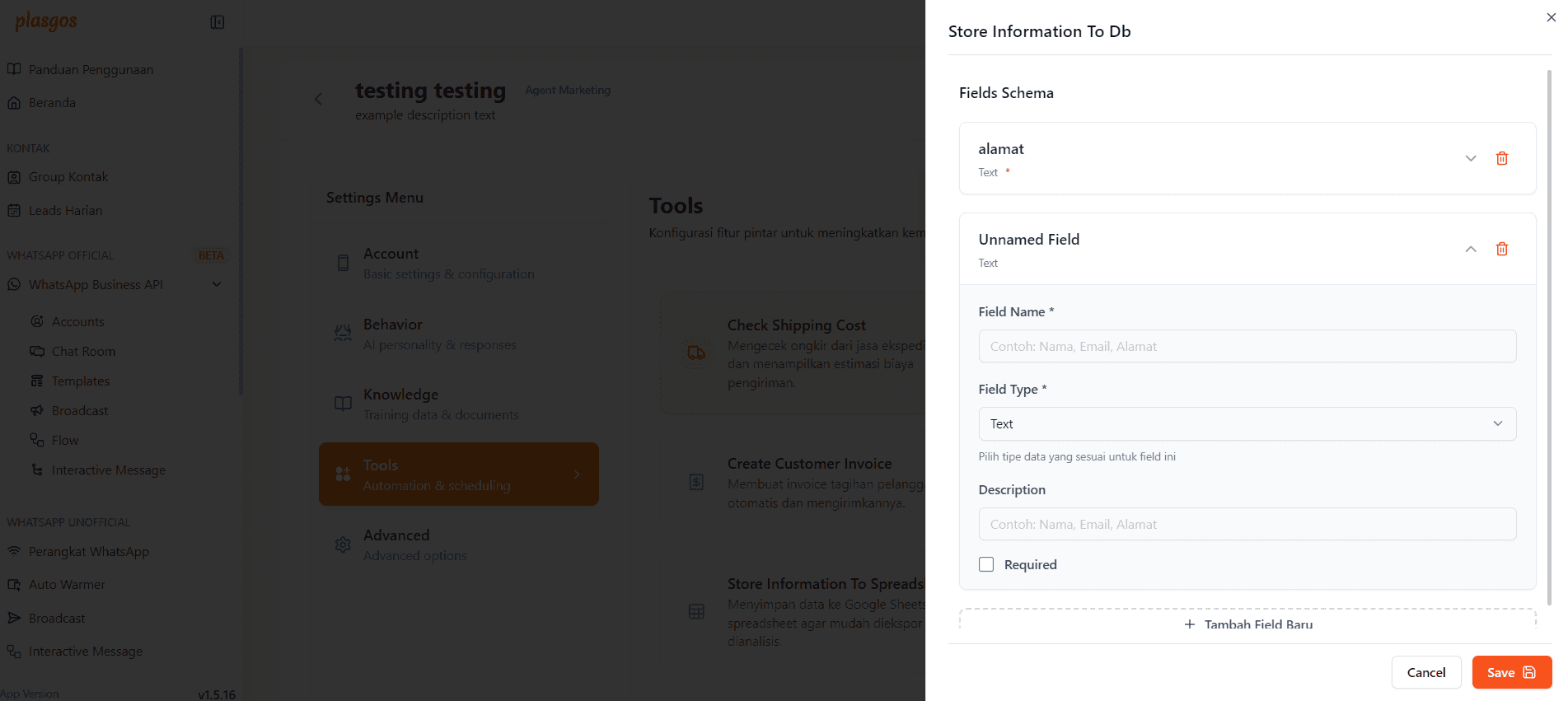Click the Description input box

tap(1247, 524)
